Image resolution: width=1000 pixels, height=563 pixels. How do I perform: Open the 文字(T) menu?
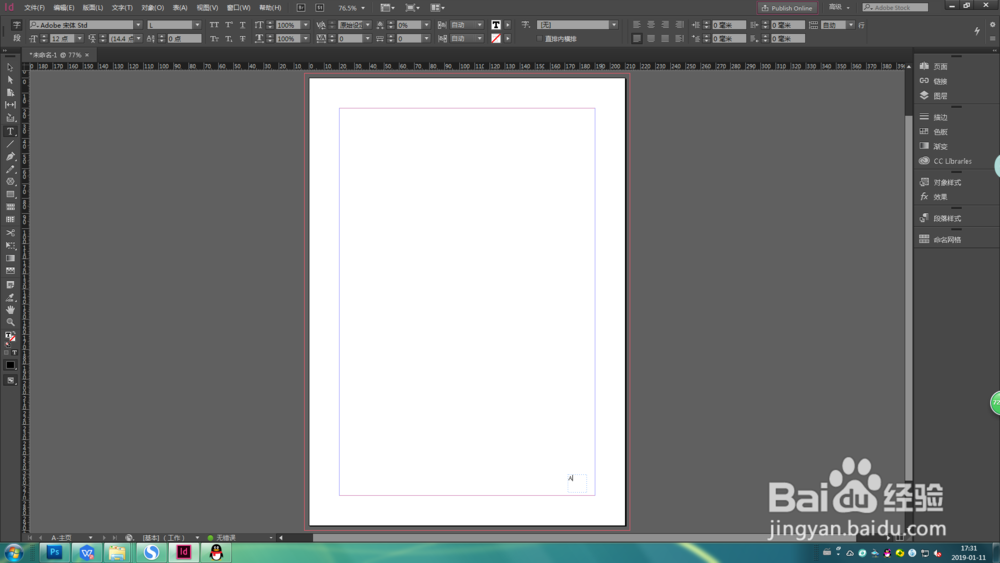[122, 8]
